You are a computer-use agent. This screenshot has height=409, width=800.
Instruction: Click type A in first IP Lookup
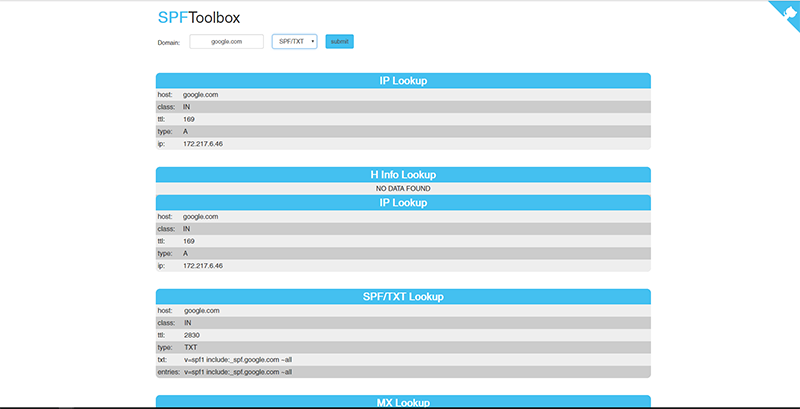pos(185,131)
